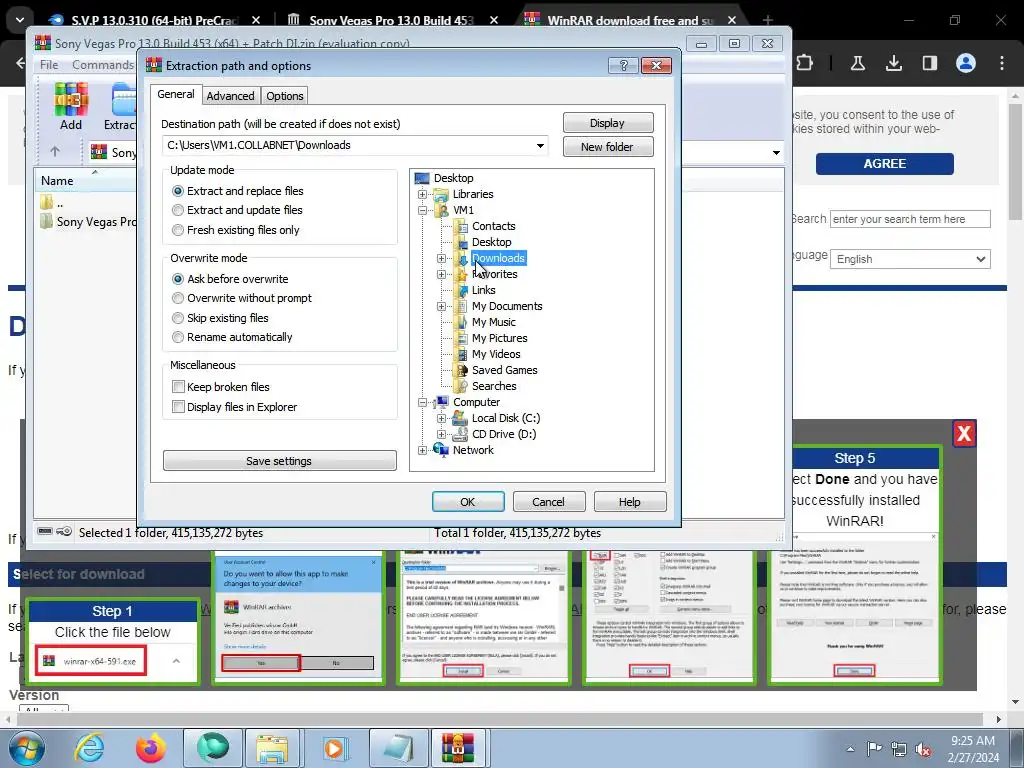Click the My Music folder icon
The height and width of the screenshot is (768, 1024).
[x=461, y=322]
